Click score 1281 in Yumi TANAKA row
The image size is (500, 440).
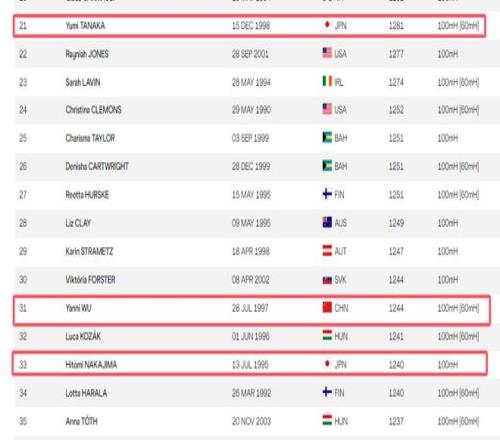click(396, 26)
